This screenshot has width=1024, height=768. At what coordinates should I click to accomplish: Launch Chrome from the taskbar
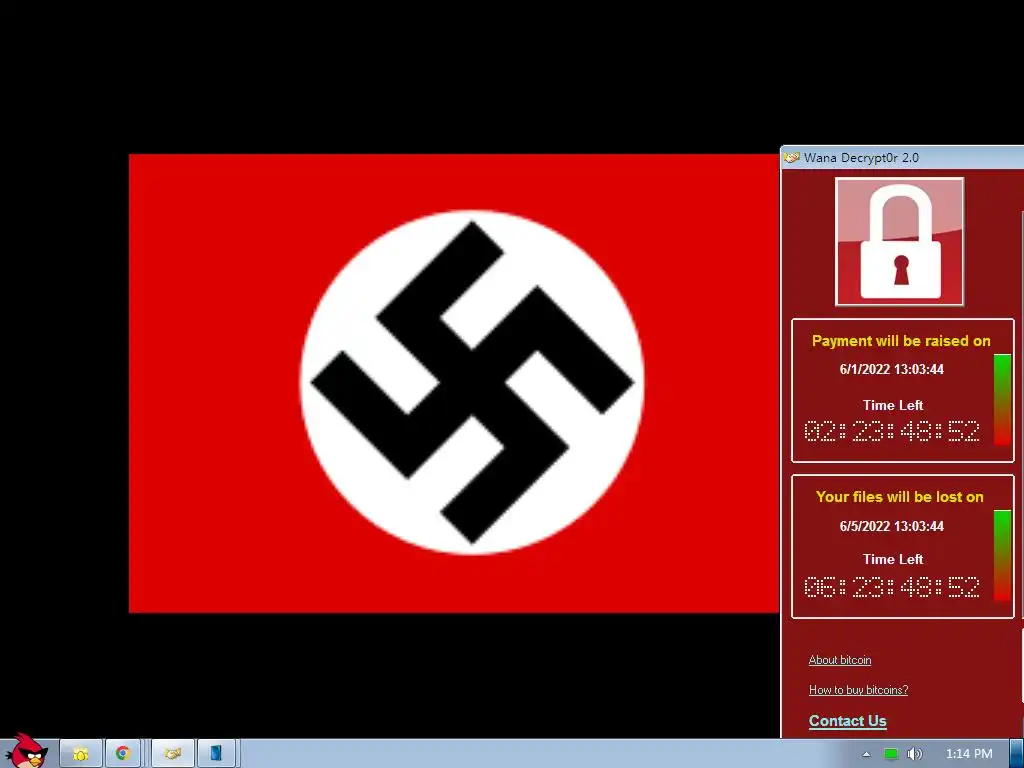123,754
